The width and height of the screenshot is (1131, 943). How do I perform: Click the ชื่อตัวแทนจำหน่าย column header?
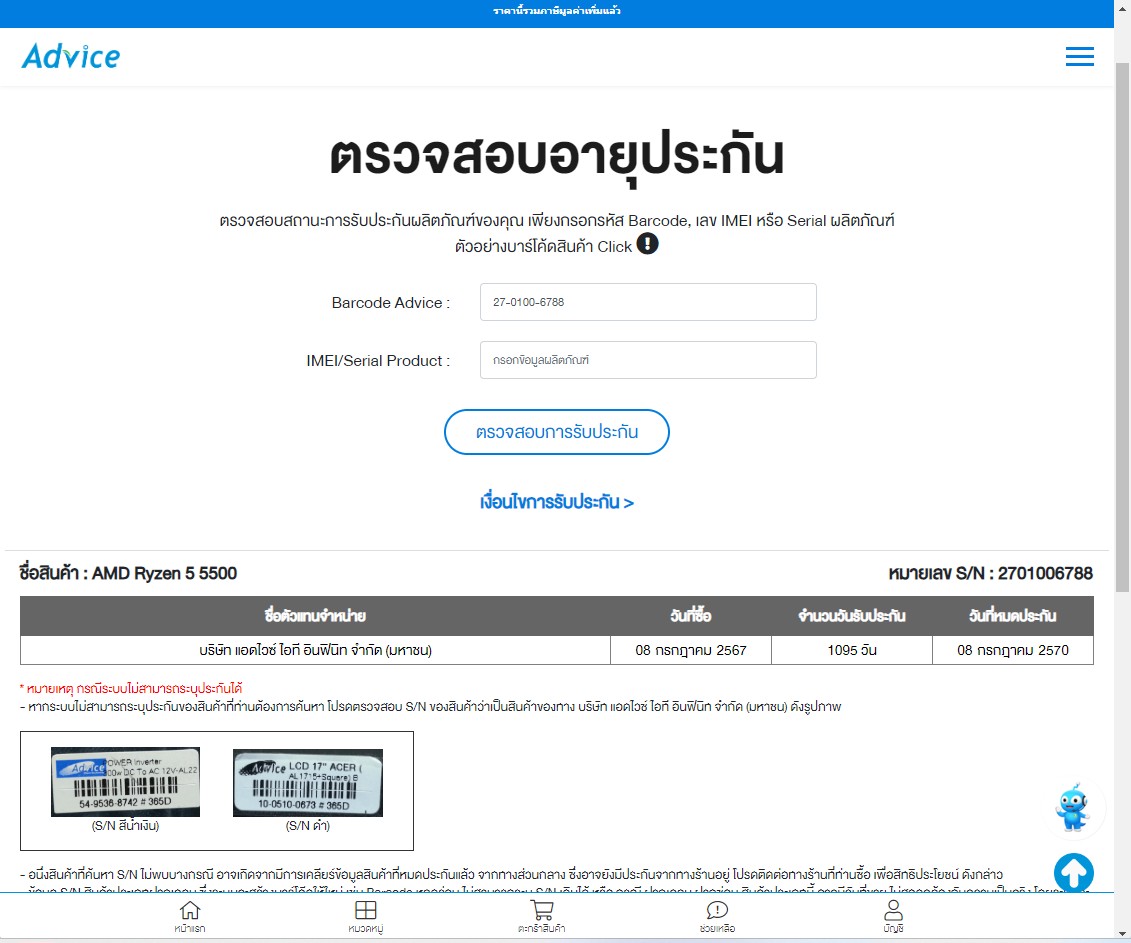click(315, 615)
